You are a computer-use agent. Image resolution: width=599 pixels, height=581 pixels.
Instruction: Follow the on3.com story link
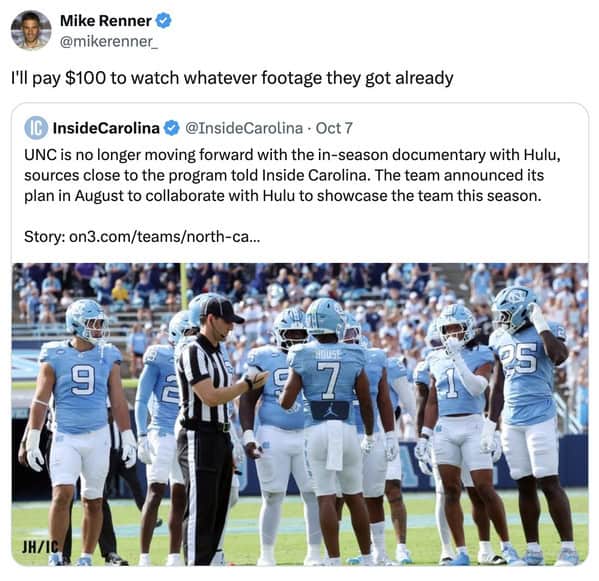point(165,237)
